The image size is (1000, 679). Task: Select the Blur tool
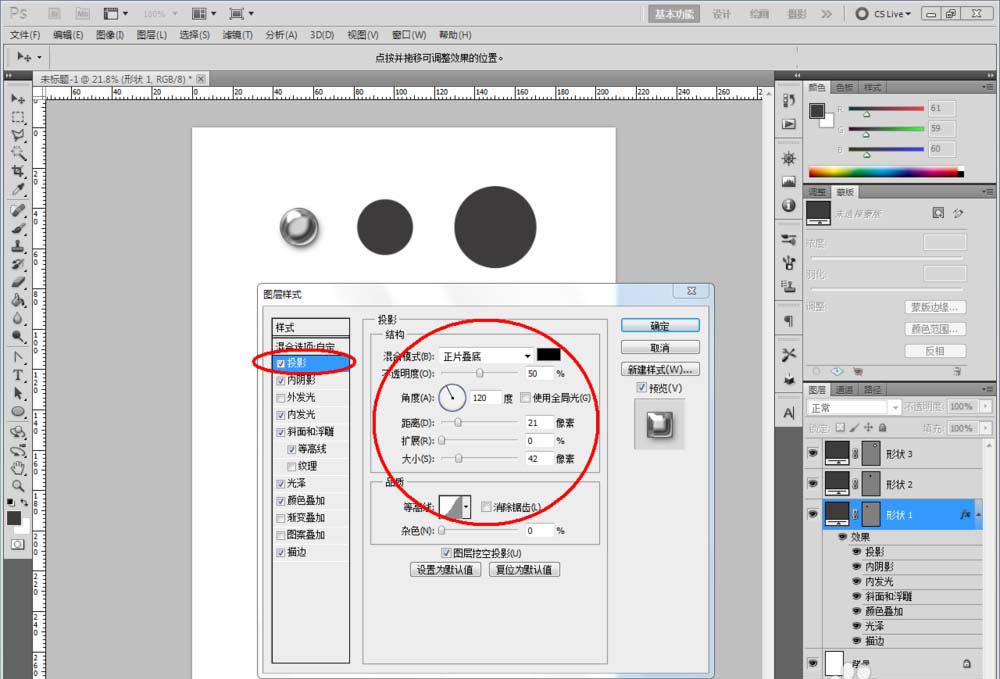18,318
